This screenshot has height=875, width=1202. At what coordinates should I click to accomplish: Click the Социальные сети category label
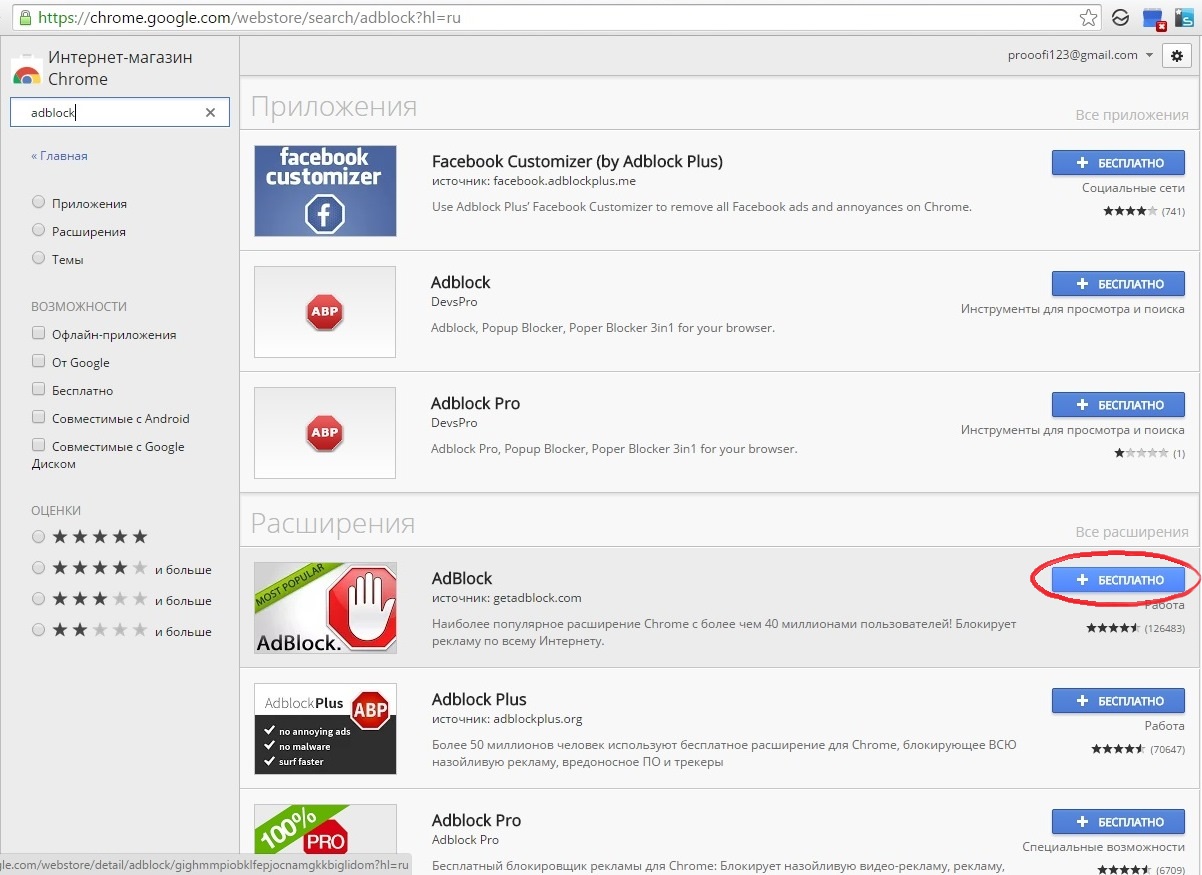pyautogui.click(x=1133, y=188)
